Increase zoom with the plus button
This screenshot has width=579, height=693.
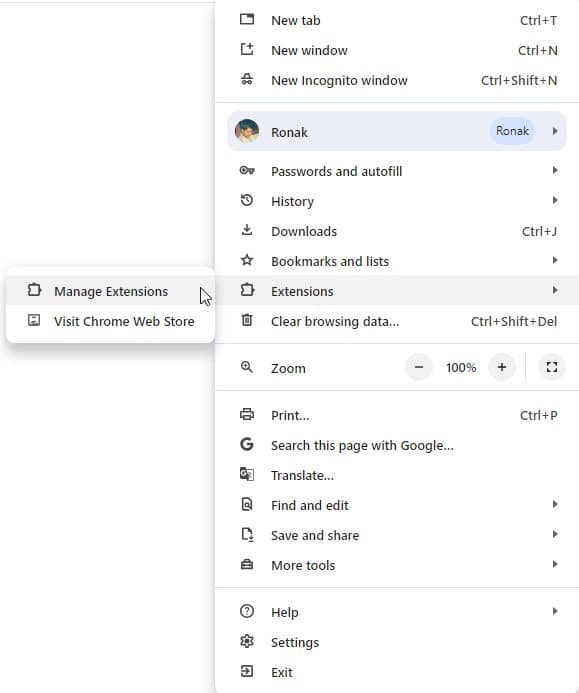pyautogui.click(x=502, y=367)
